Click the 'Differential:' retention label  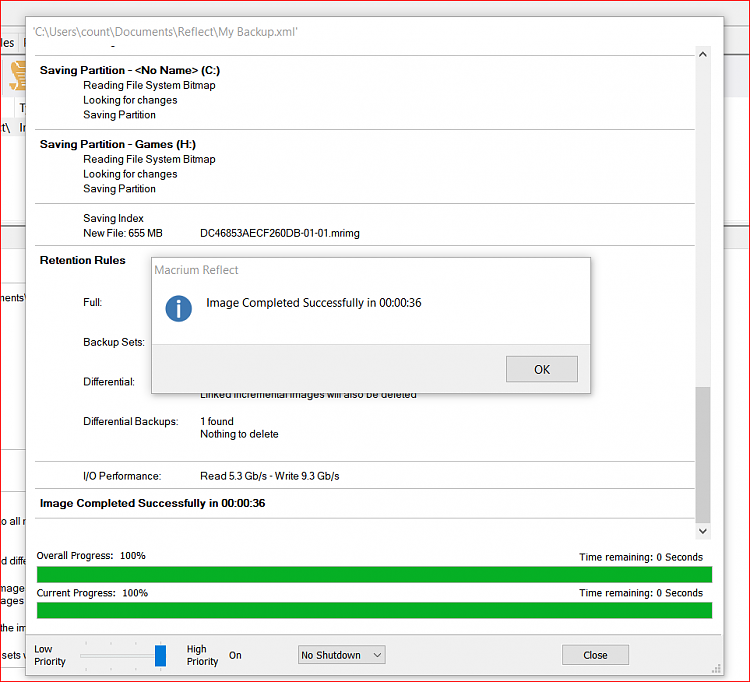tap(109, 382)
